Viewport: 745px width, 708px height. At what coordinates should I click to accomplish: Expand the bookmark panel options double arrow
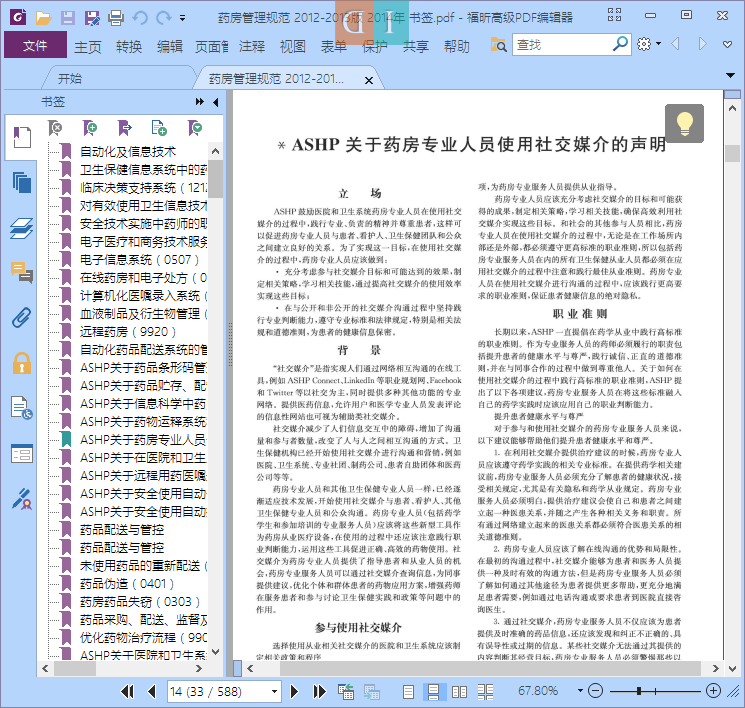[200, 102]
